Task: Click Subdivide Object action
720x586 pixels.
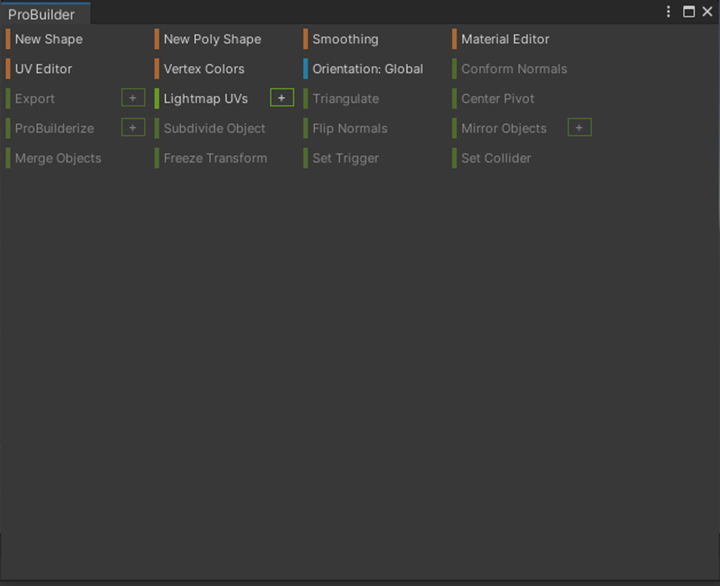Action: (x=214, y=129)
